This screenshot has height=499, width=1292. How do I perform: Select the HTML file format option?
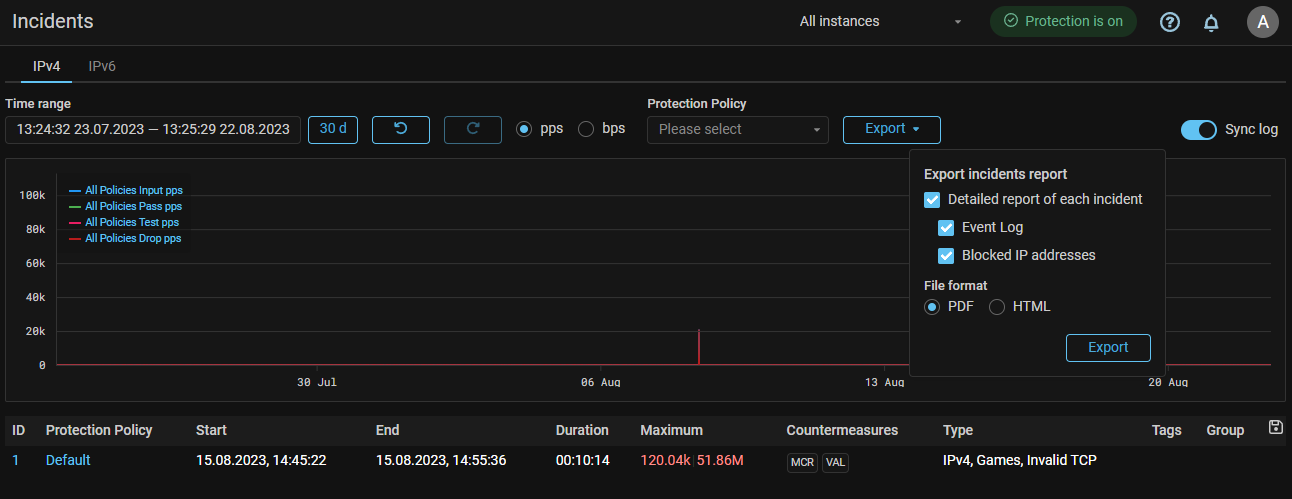tap(997, 307)
